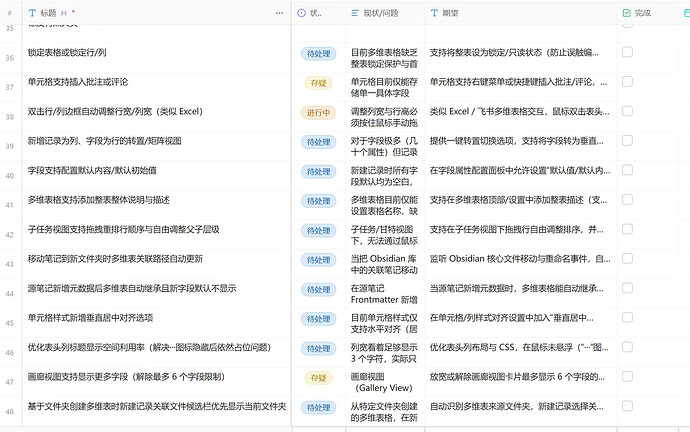The height and width of the screenshot is (432, 690).
Task: Click title "双击行/列边框自动调整行宽/列宽 (类似 Excel)"
Action: (115, 111)
